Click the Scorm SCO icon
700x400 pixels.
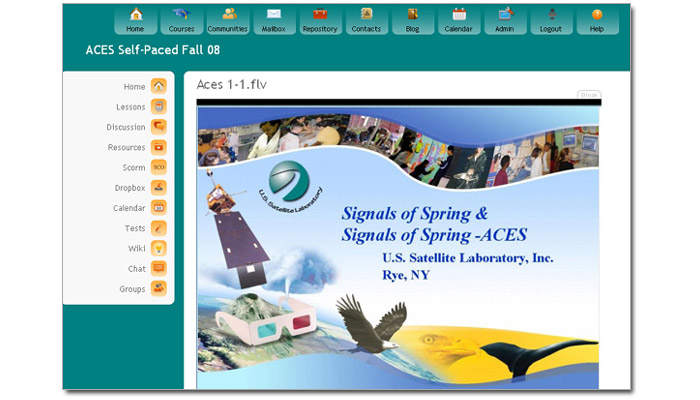(x=158, y=167)
